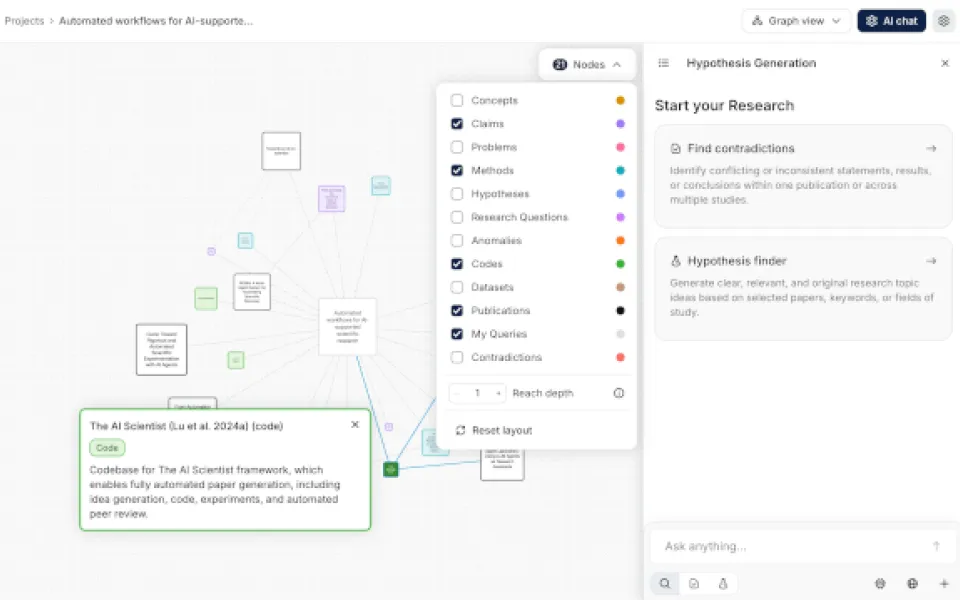Click the Hypothesis finder arrow
Viewport: 960px width, 600px height.
point(931,261)
